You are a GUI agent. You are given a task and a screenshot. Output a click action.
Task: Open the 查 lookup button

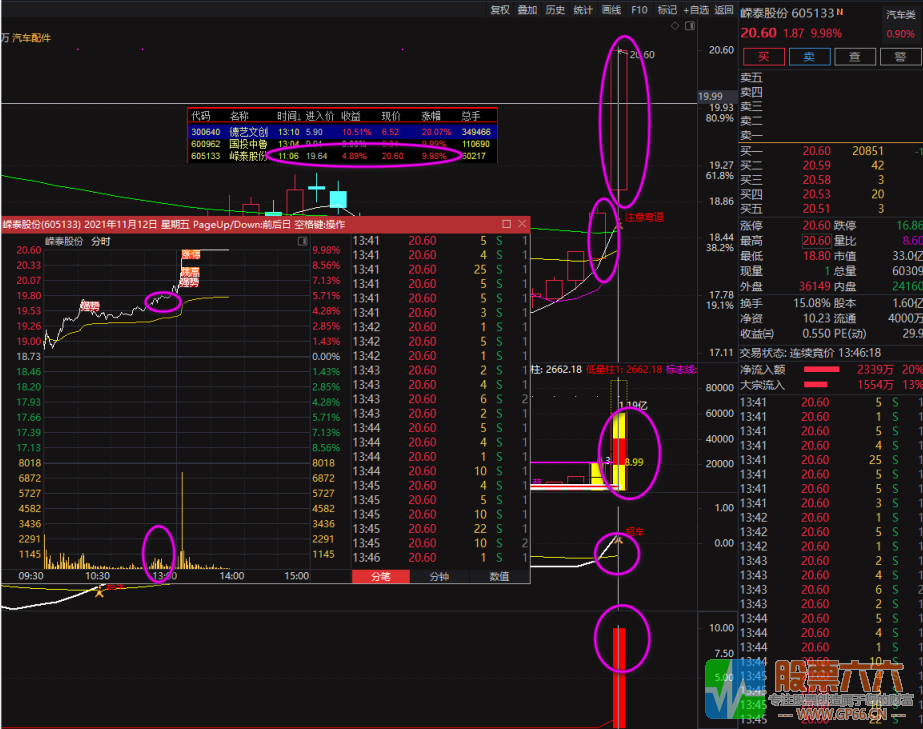click(x=854, y=57)
